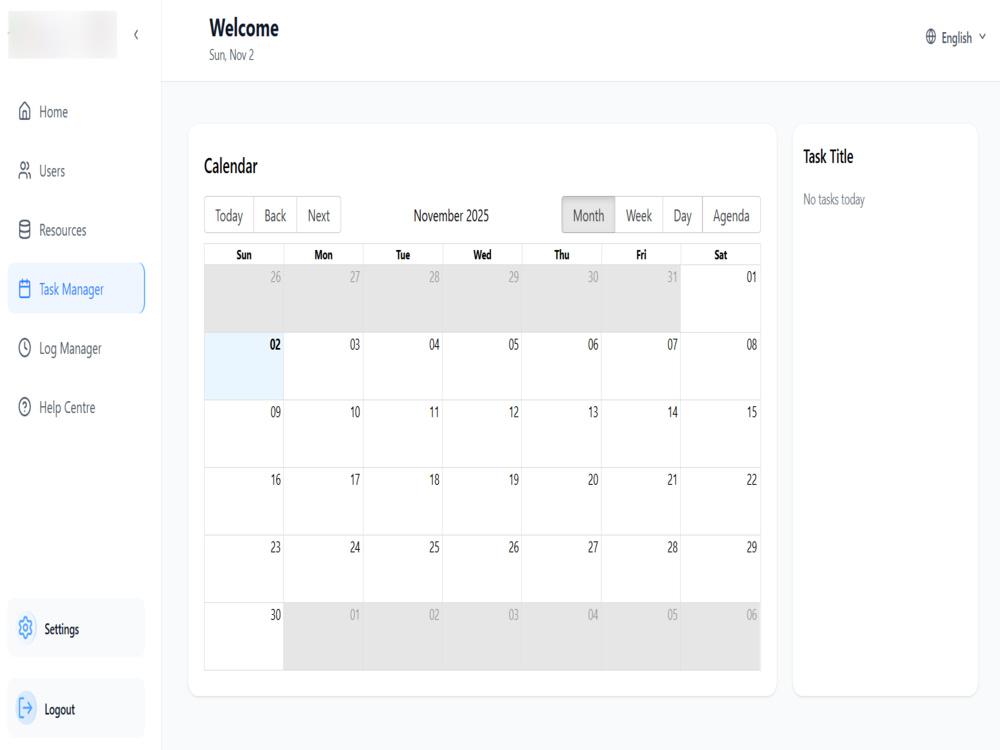Collapse the sidebar with the chevron

click(x=136, y=34)
